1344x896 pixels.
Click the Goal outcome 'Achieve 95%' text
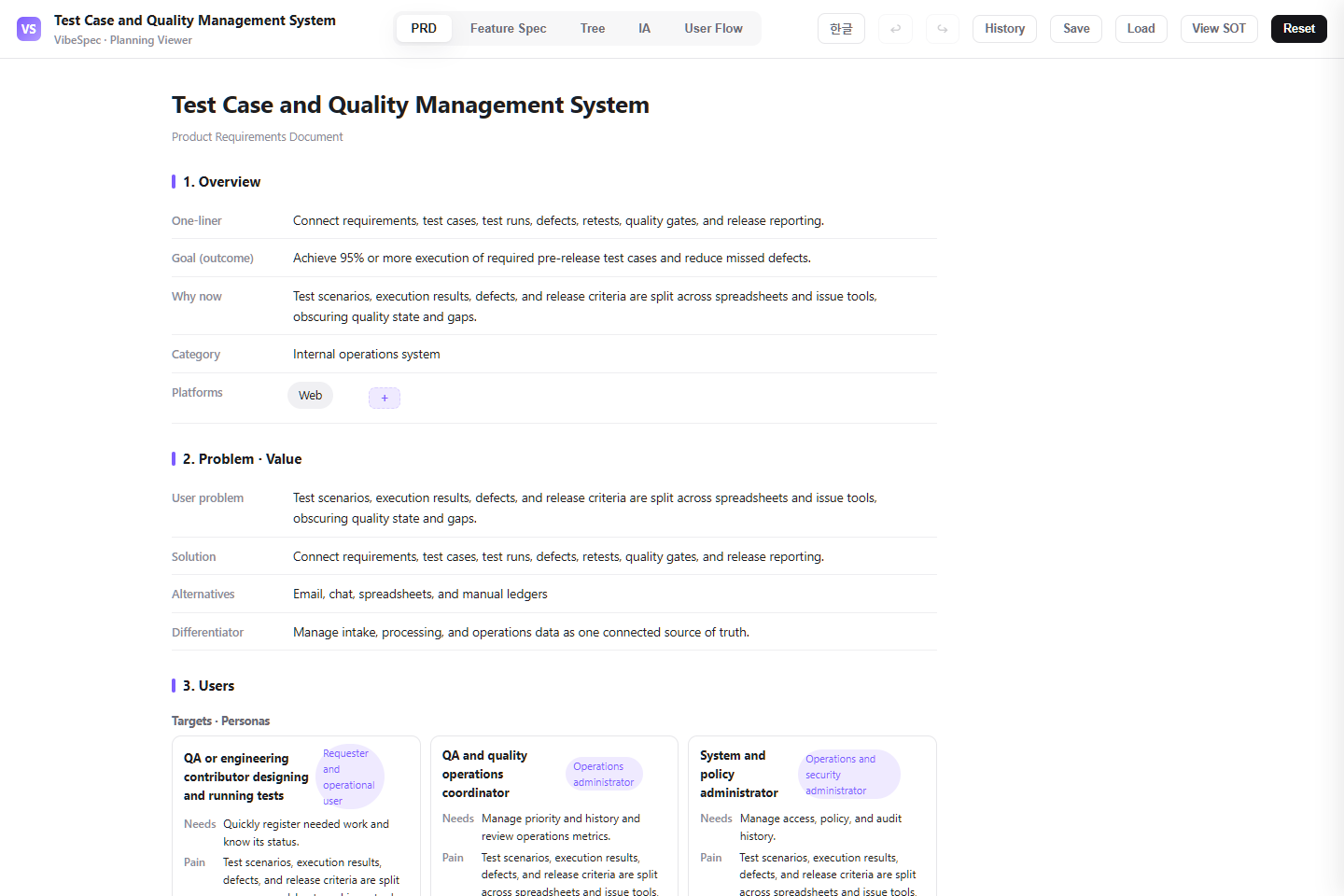tap(552, 259)
